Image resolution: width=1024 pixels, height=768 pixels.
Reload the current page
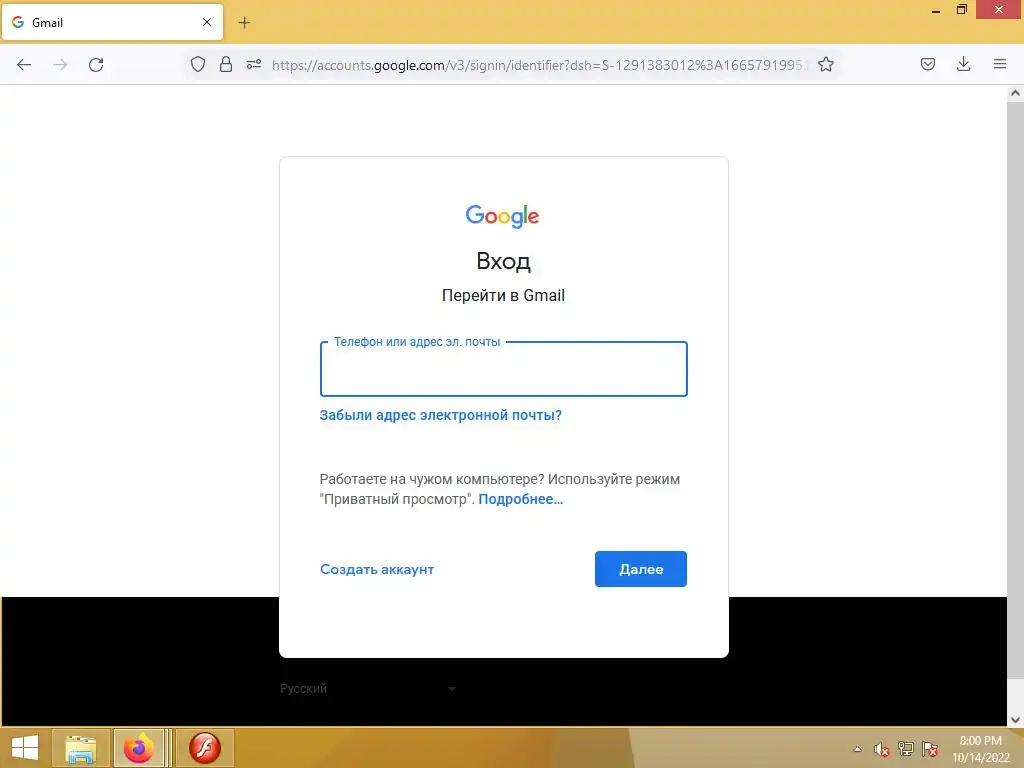tap(96, 65)
